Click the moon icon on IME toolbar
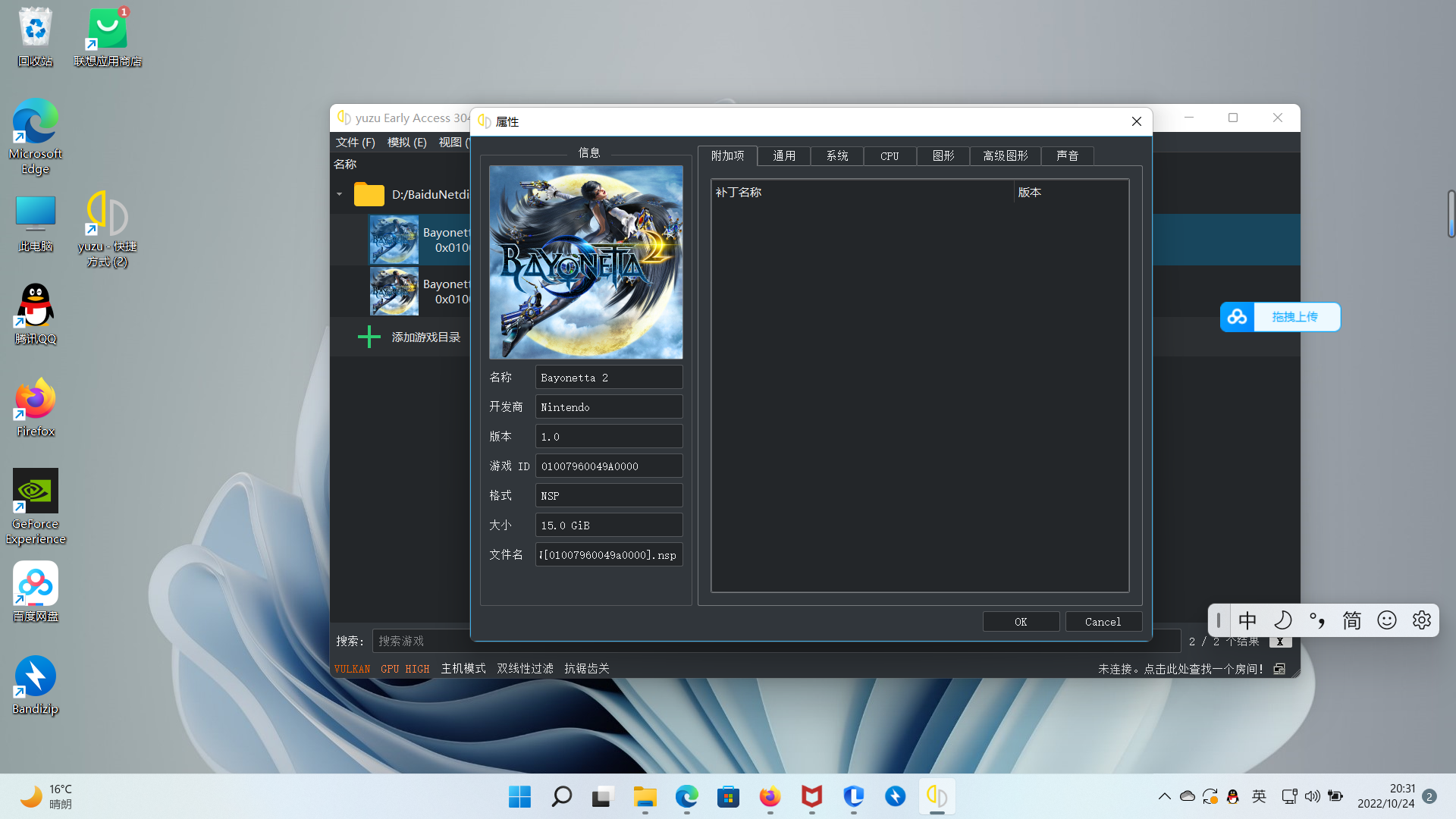 (1282, 621)
